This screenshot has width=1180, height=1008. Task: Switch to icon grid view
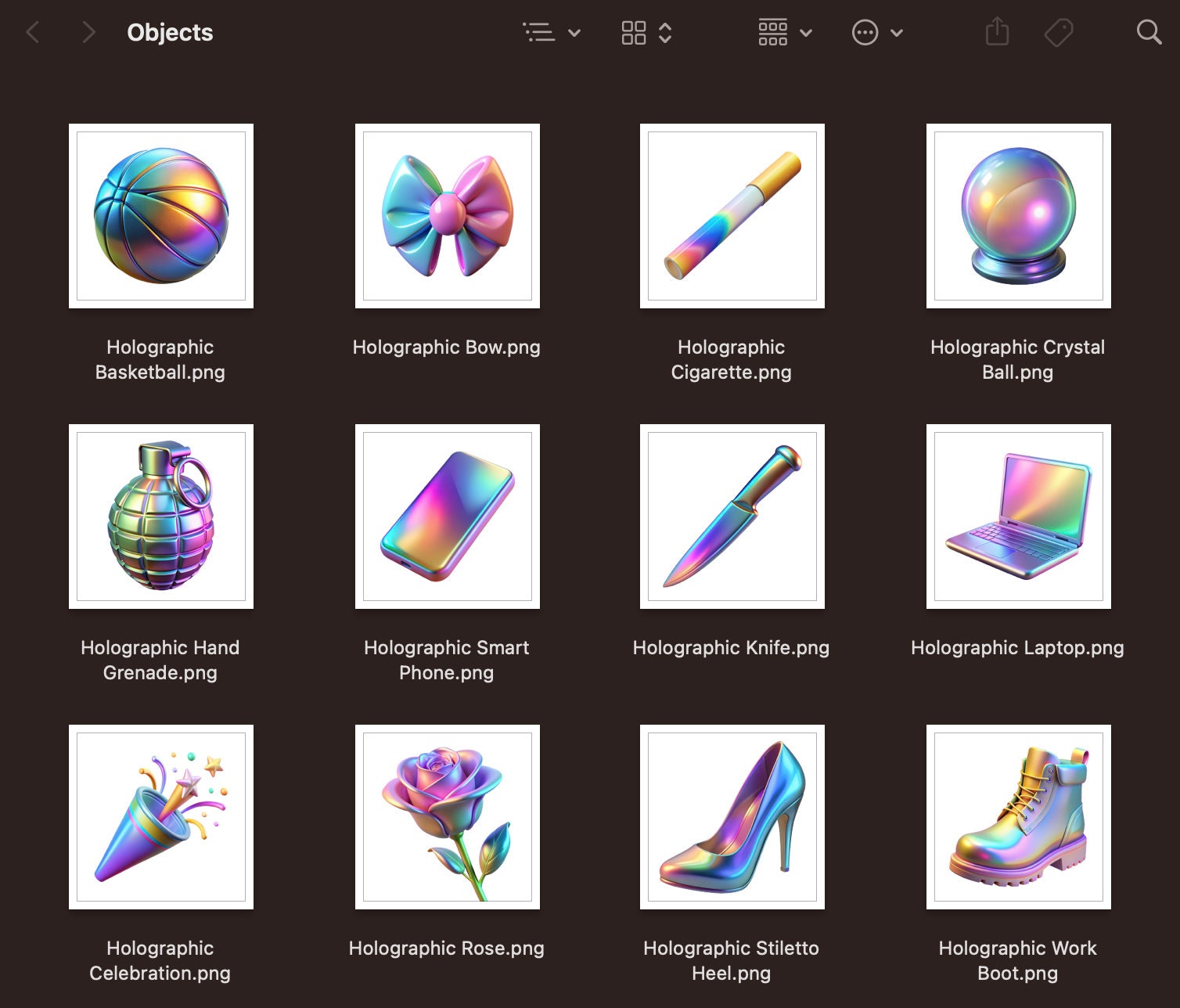point(634,32)
